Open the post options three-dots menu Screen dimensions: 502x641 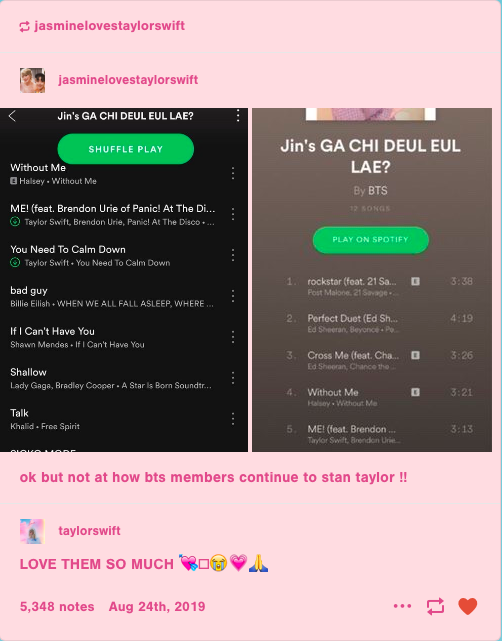[x=402, y=606]
